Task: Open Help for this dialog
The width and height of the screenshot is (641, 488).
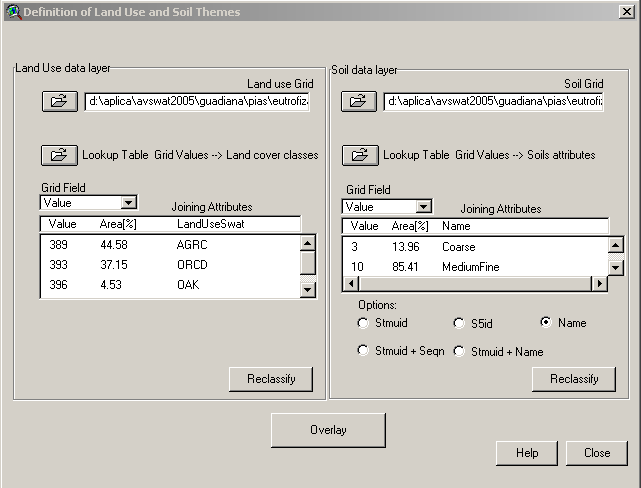Action: tap(527, 453)
